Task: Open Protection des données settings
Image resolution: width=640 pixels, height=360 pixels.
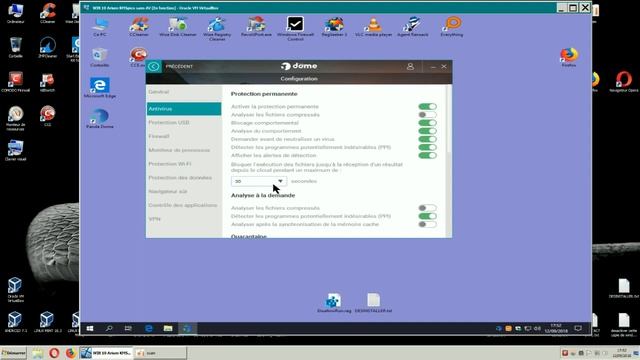Action: pyautogui.click(x=184, y=178)
